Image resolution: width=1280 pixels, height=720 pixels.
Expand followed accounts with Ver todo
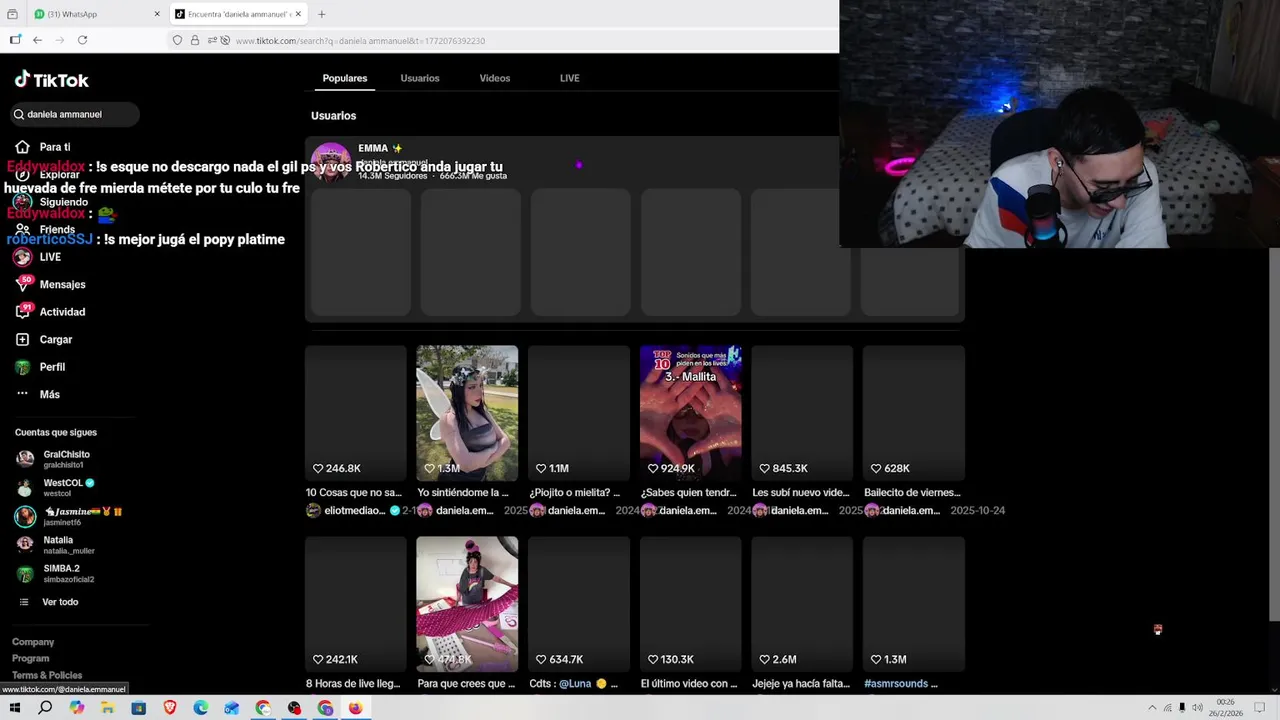click(x=60, y=602)
